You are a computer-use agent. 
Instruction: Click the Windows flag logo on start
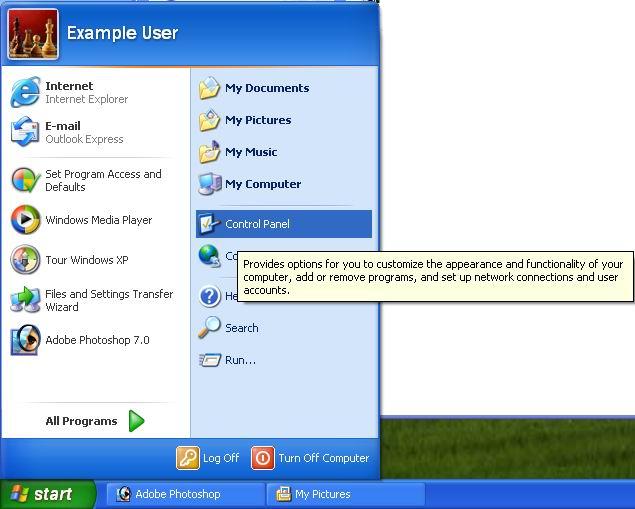[19, 494]
